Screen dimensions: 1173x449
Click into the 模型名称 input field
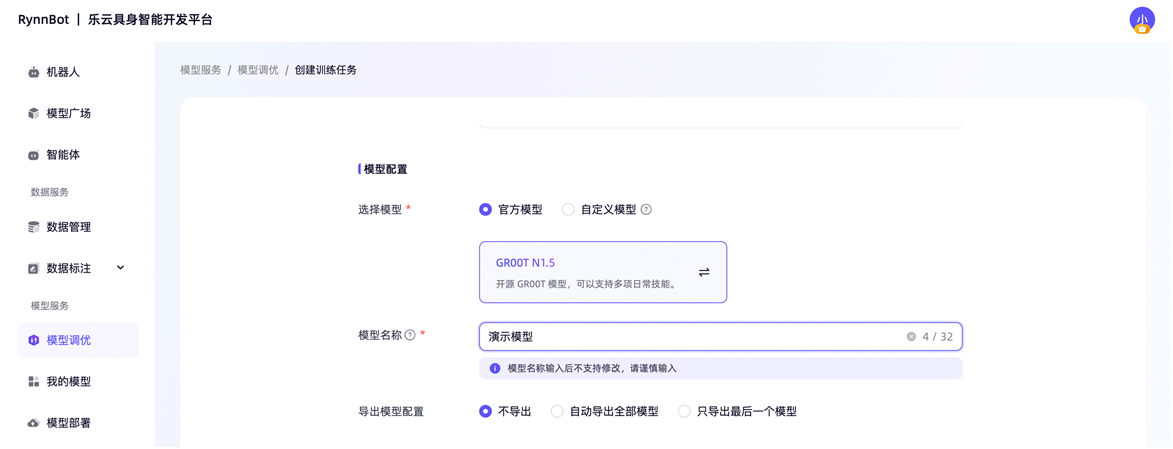[720, 337]
